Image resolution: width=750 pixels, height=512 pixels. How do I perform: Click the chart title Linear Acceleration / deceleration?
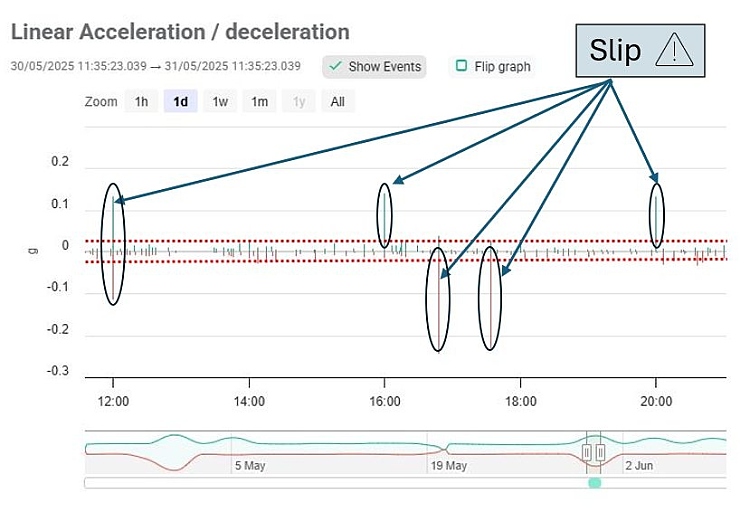[180, 32]
